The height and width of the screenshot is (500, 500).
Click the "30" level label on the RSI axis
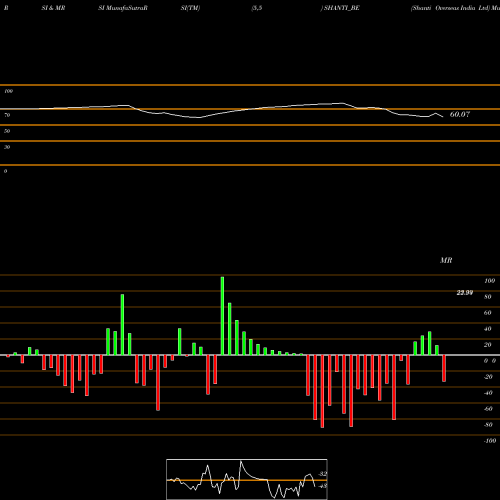[7, 147]
